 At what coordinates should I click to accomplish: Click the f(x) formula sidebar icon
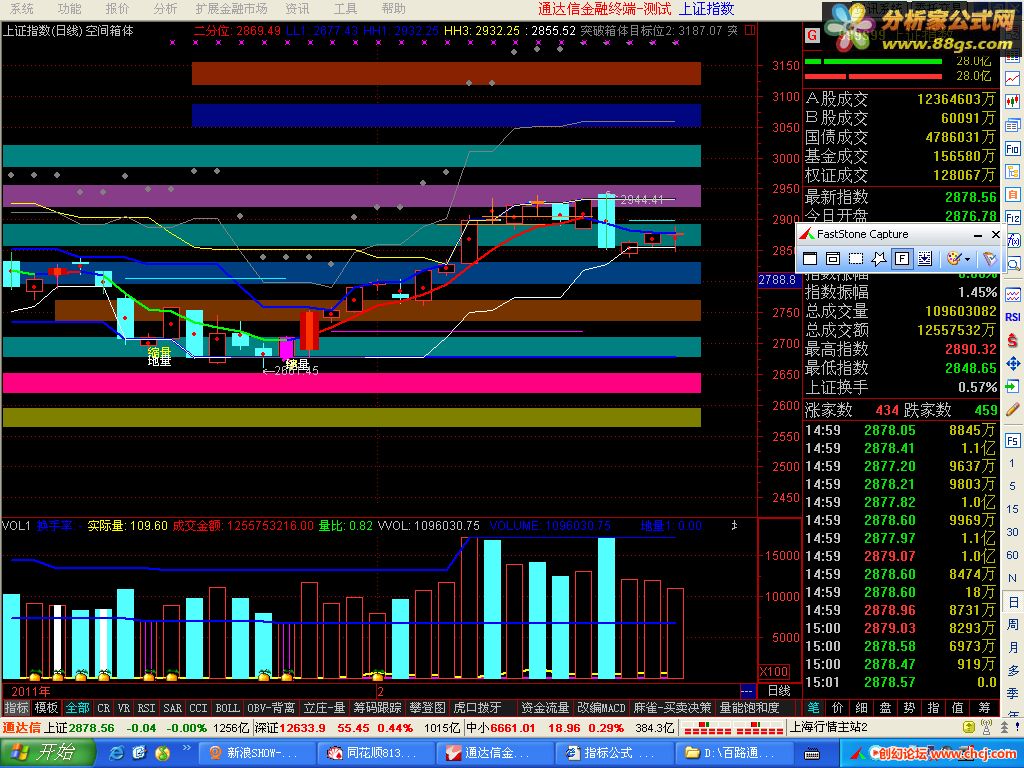click(1013, 241)
